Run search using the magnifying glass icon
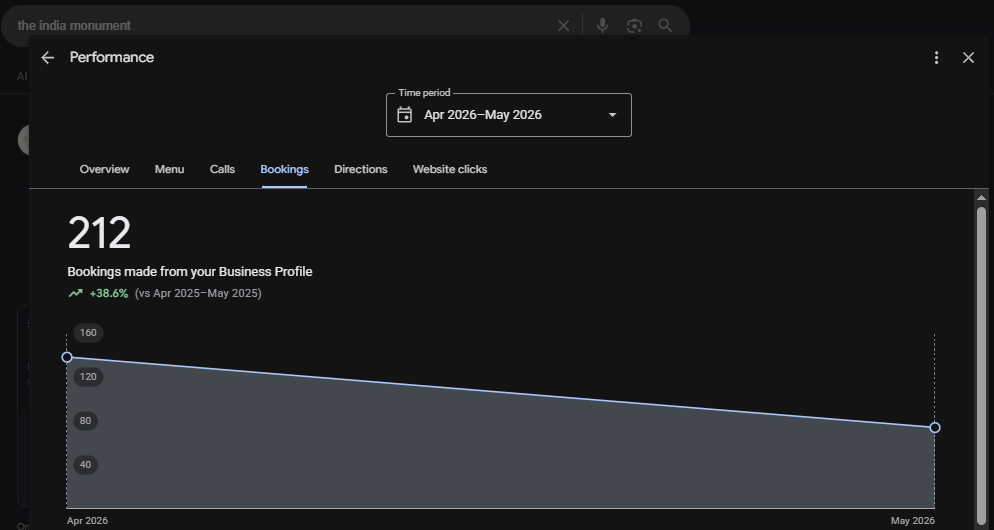Image resolution: width=994 pixels, height=530 pixels. point(665,25)
